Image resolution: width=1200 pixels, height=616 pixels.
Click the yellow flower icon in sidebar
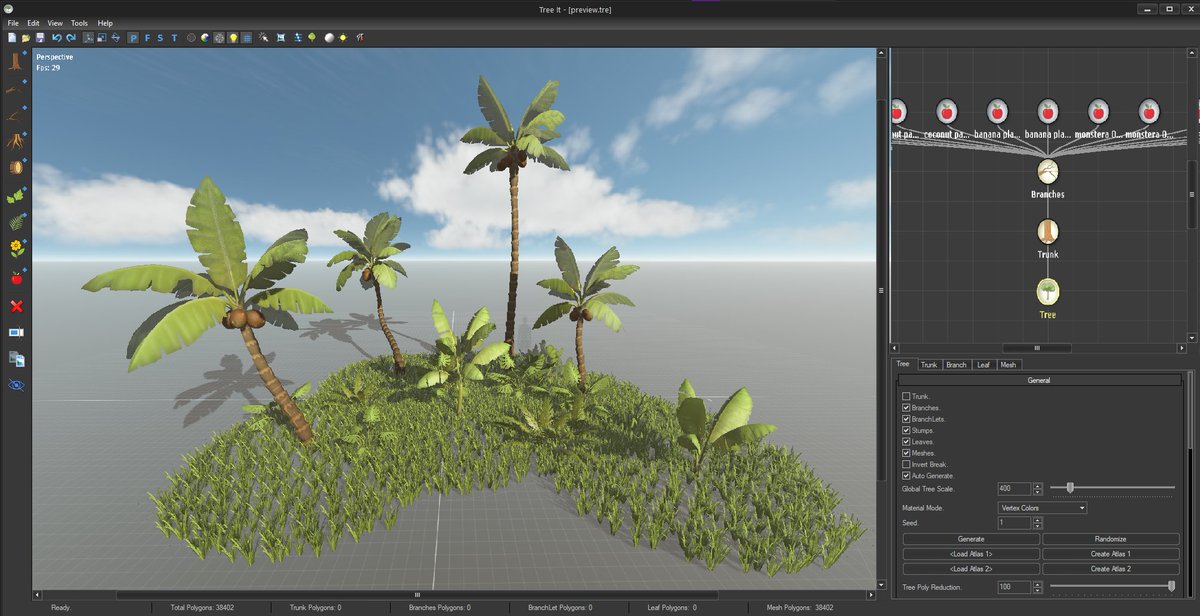pos(16,248)
